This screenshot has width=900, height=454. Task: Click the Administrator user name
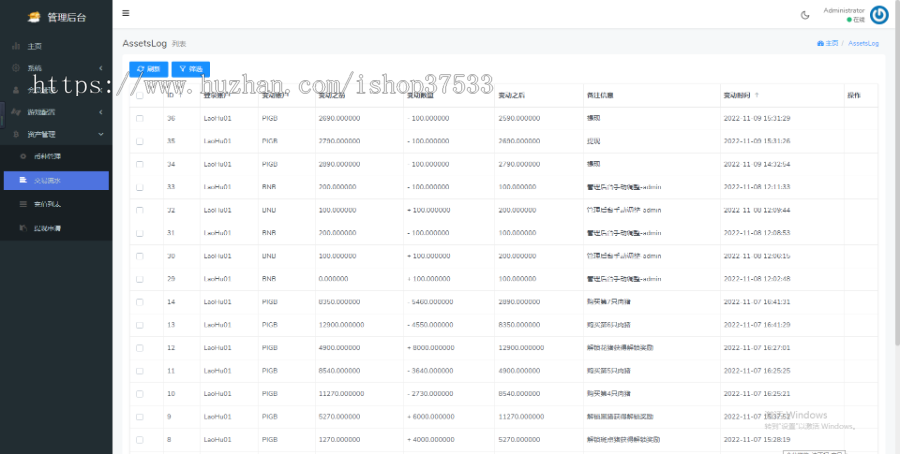click(x=844, y=10)
